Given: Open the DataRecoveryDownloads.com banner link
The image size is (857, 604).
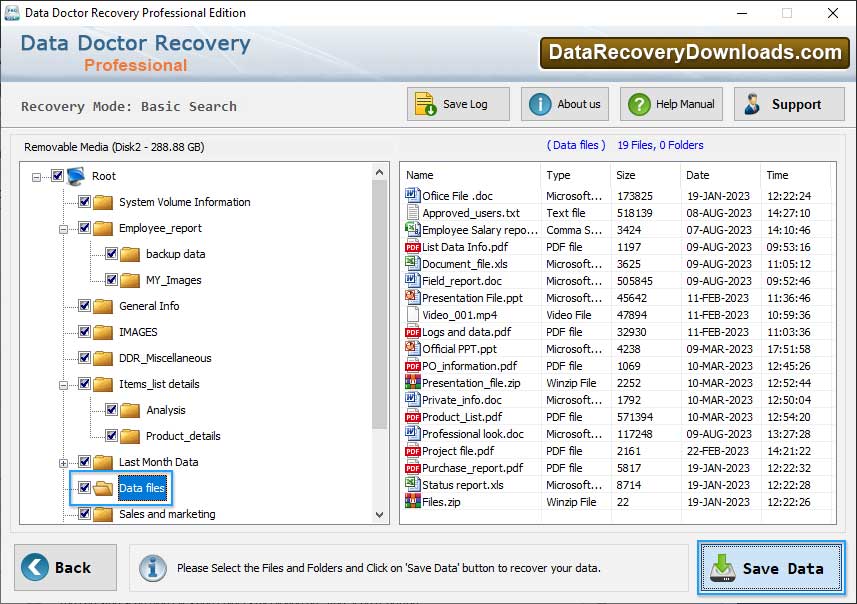Looking at the screenshot, I should 695,52.
